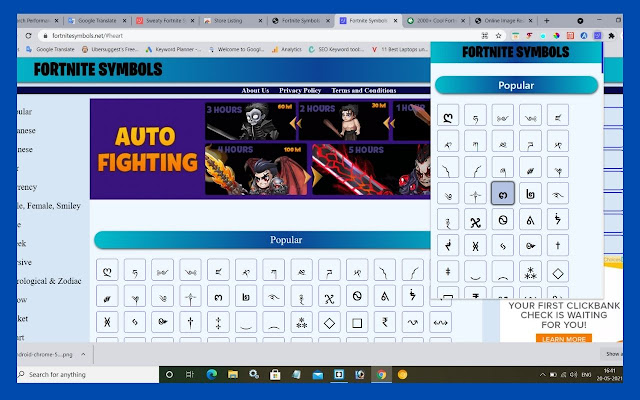
Task: Click the purple Fortnite Symbols extension icon
Action: pyautogui.click(x=598, y=36)
